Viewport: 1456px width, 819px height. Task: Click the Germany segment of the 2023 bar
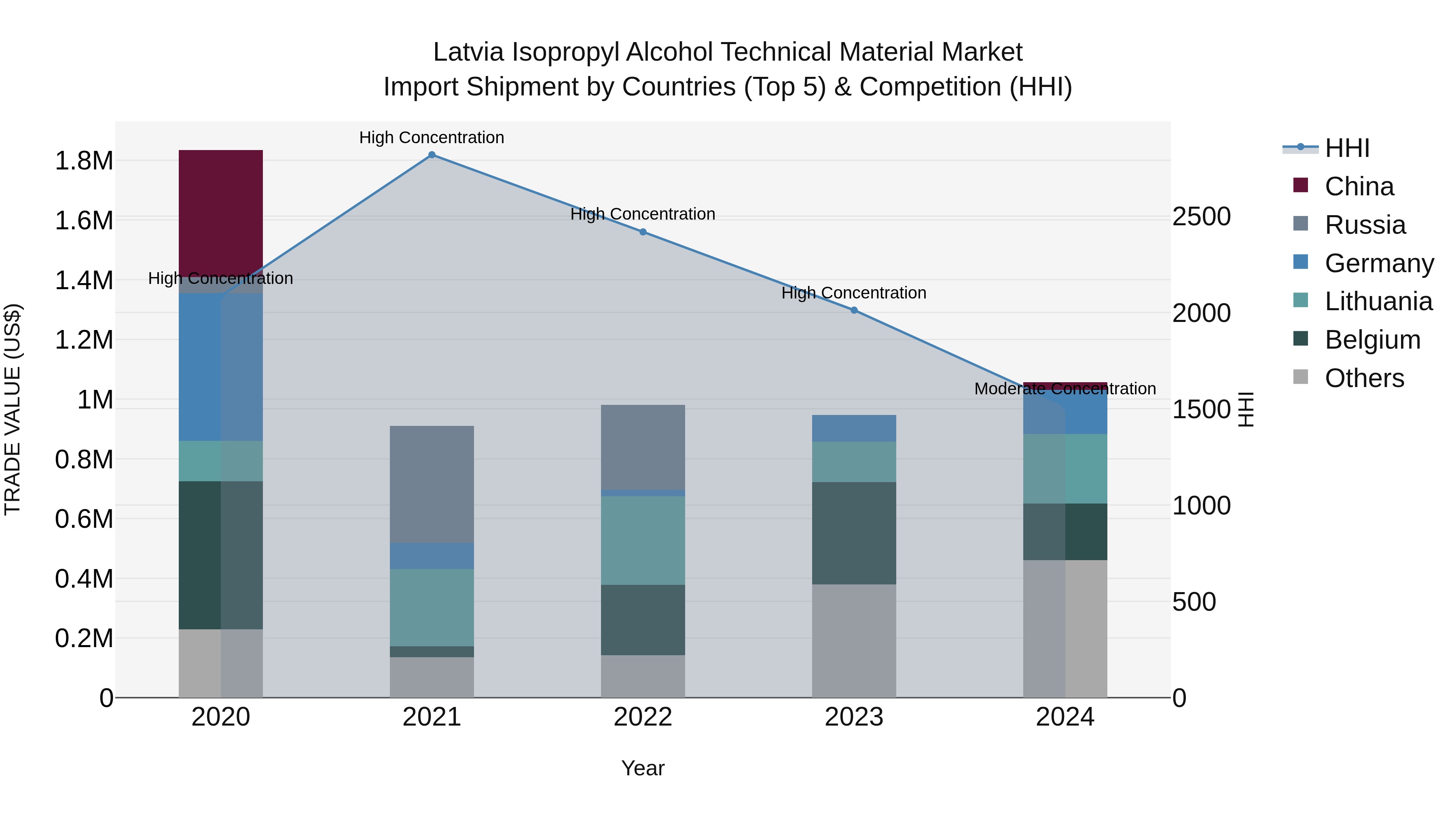coord(854,428)
